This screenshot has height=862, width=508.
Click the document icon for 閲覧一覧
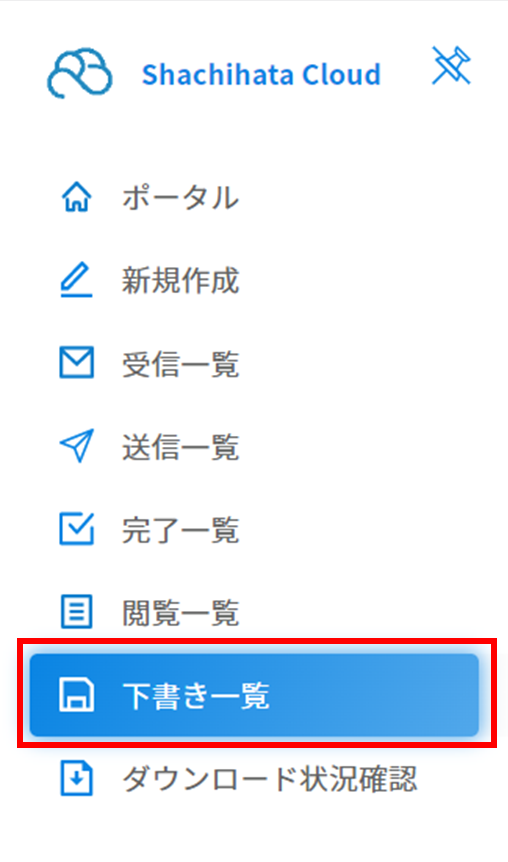pyautogui.click(x=76, y=612)
